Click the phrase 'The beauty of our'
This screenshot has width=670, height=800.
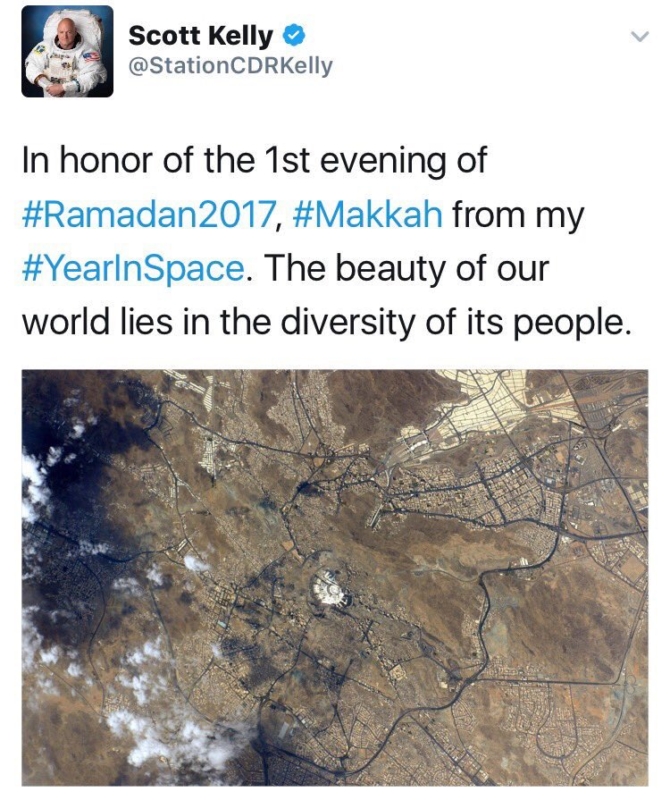406,268
